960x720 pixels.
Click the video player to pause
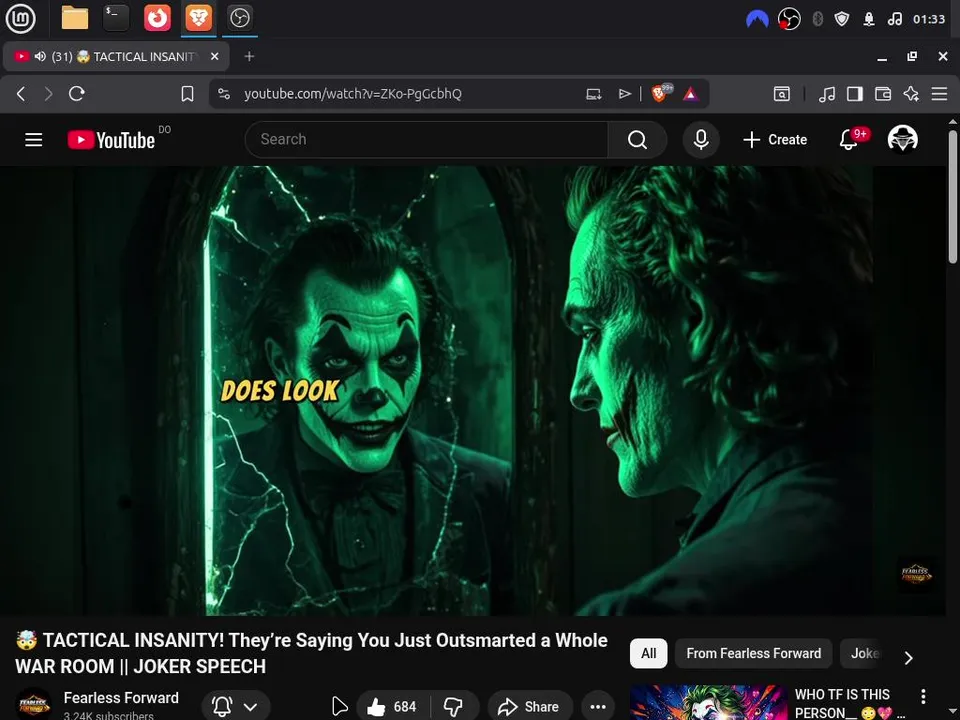(473, 391)
